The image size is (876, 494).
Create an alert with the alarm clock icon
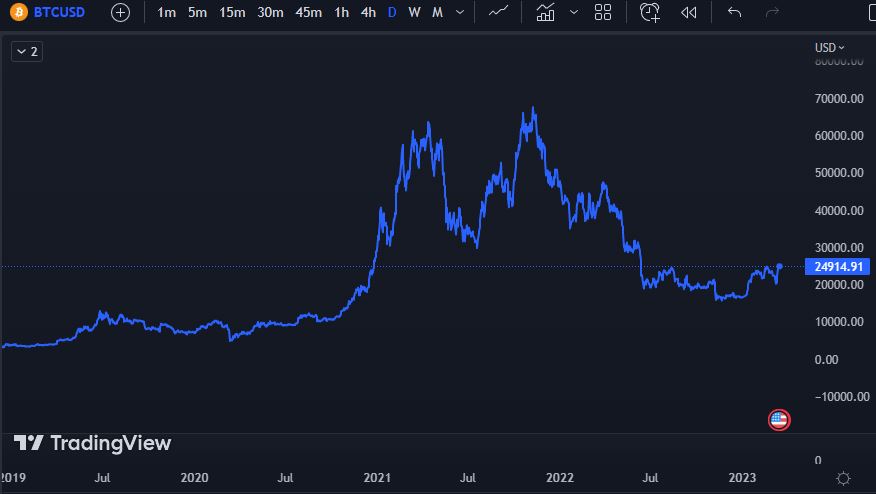click(650, 12)
